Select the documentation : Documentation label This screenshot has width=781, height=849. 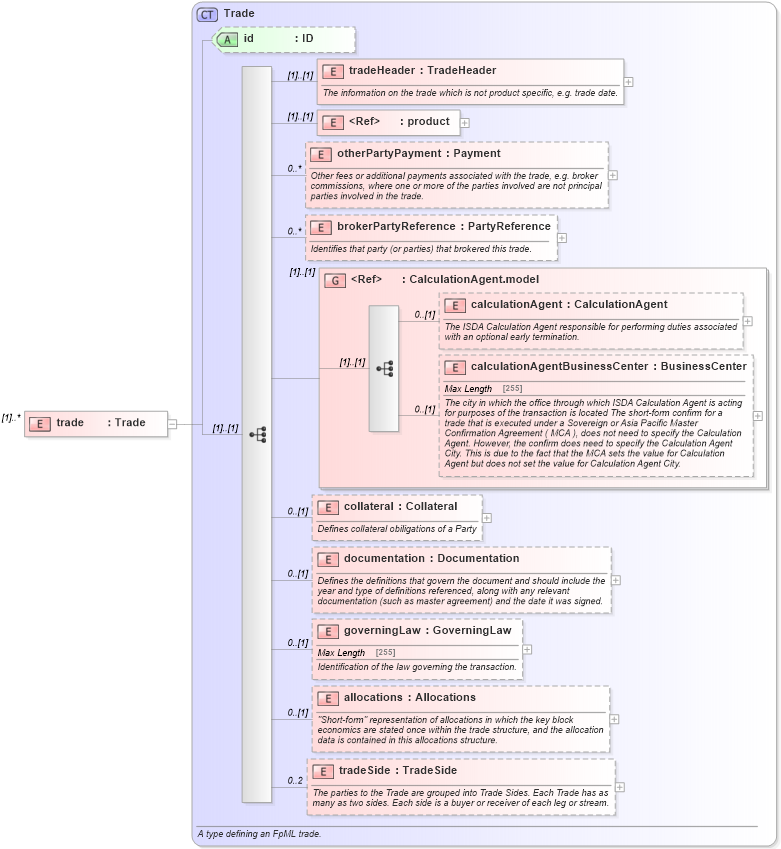[x=431, y=558]
